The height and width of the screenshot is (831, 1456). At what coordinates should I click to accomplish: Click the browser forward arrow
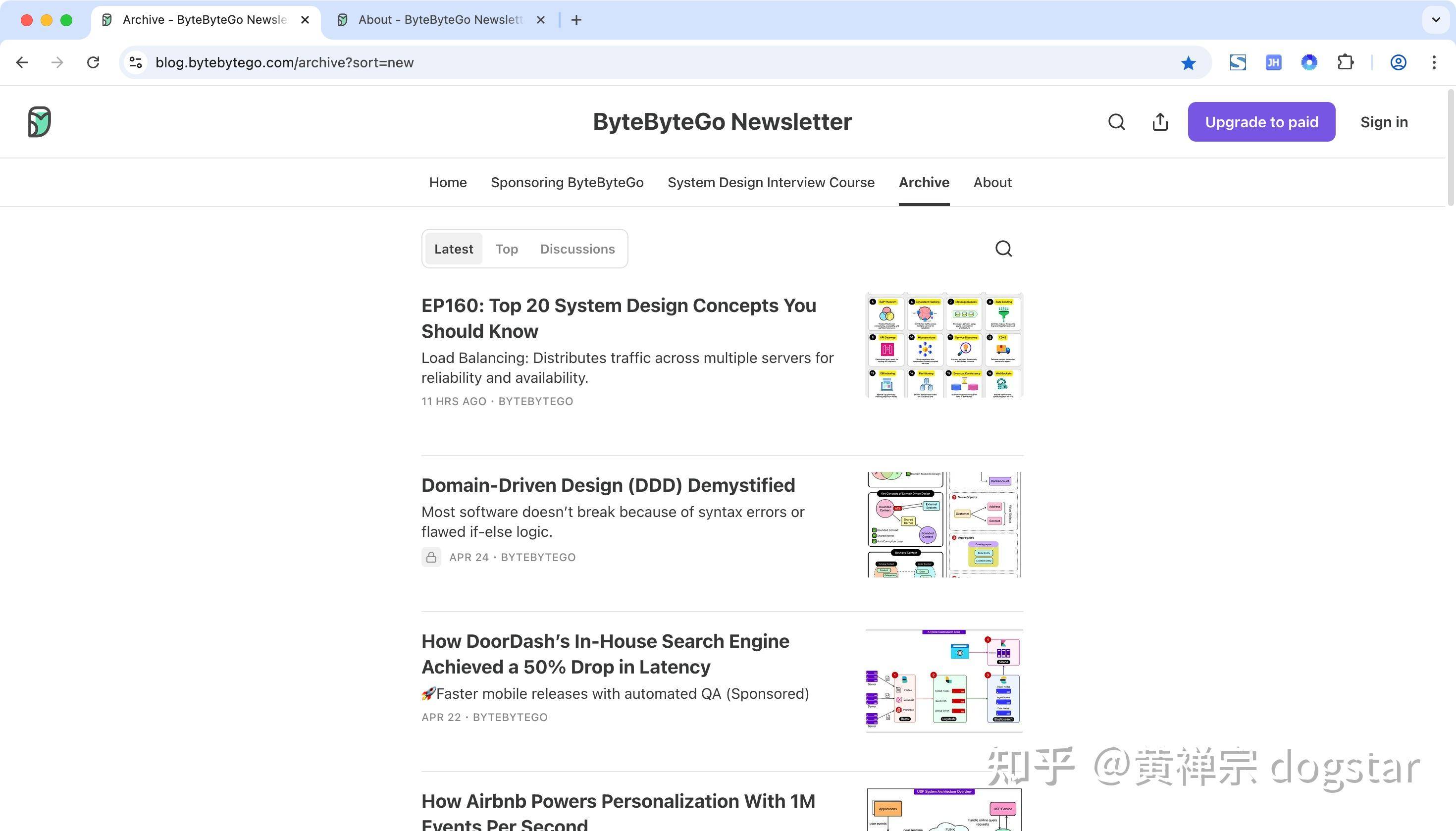click(57, 62)
